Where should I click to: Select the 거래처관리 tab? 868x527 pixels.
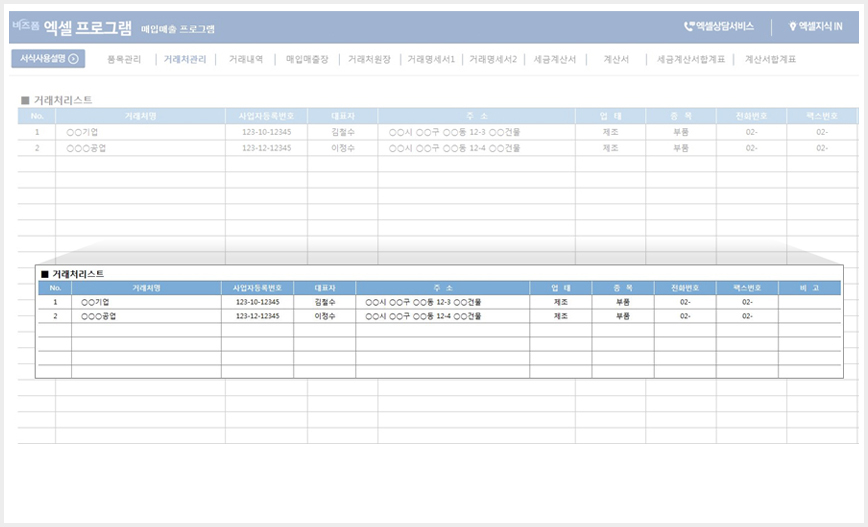pyautogui.click(x=185, y=59)
